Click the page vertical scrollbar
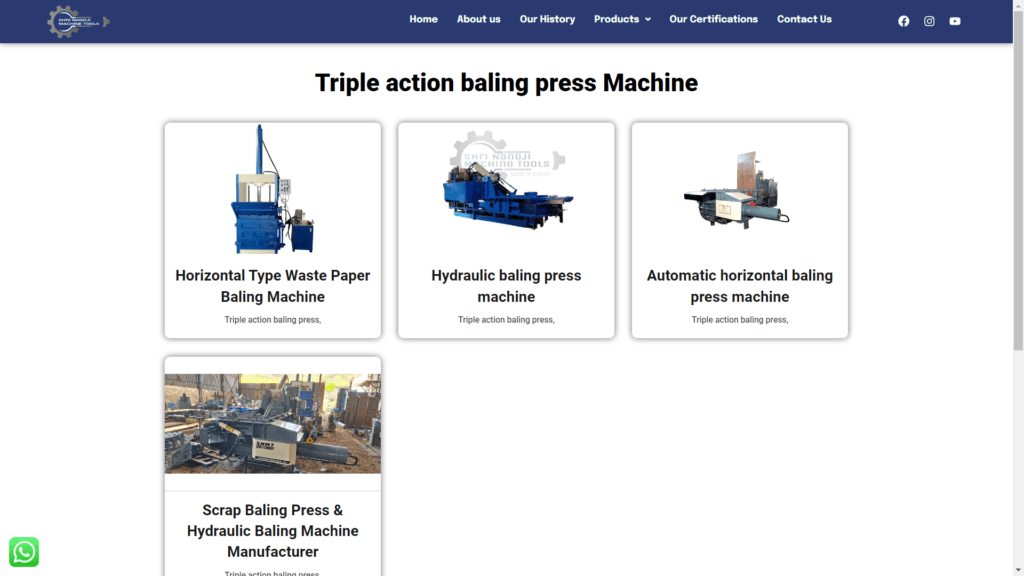This screenshot has height=576, width=1024. 1018,200
